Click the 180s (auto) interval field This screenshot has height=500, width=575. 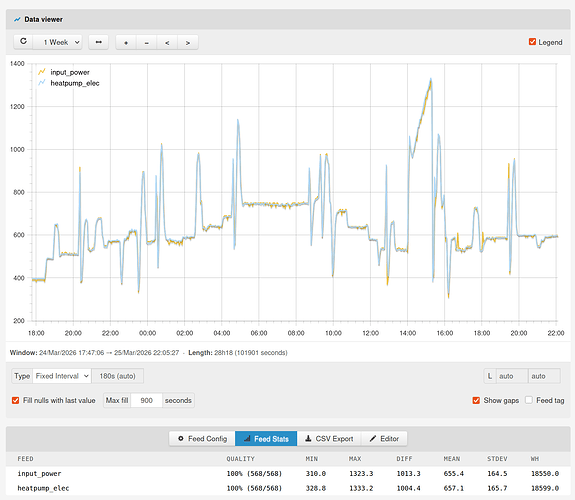point(117,376)
